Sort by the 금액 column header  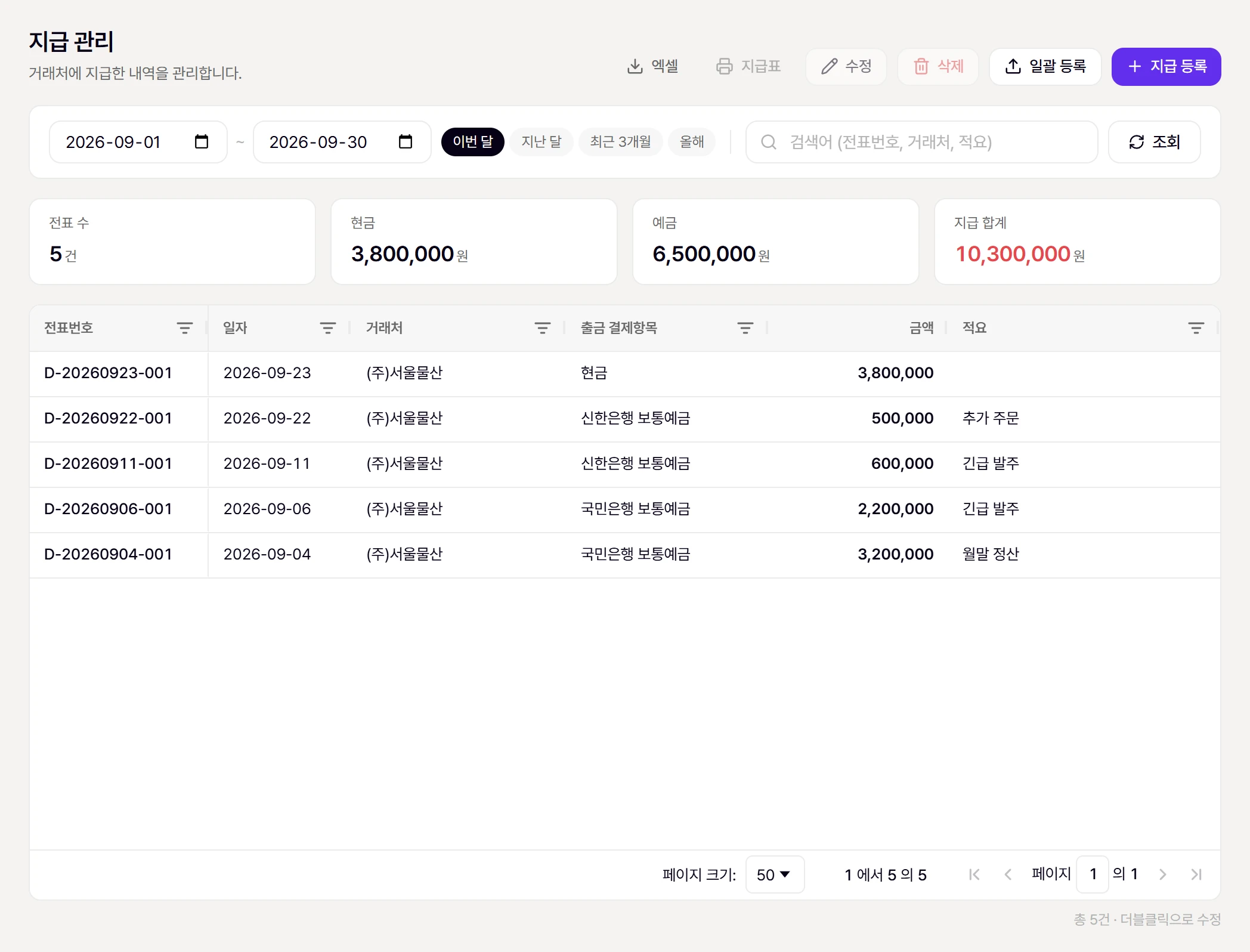click(x=921, y=328)
